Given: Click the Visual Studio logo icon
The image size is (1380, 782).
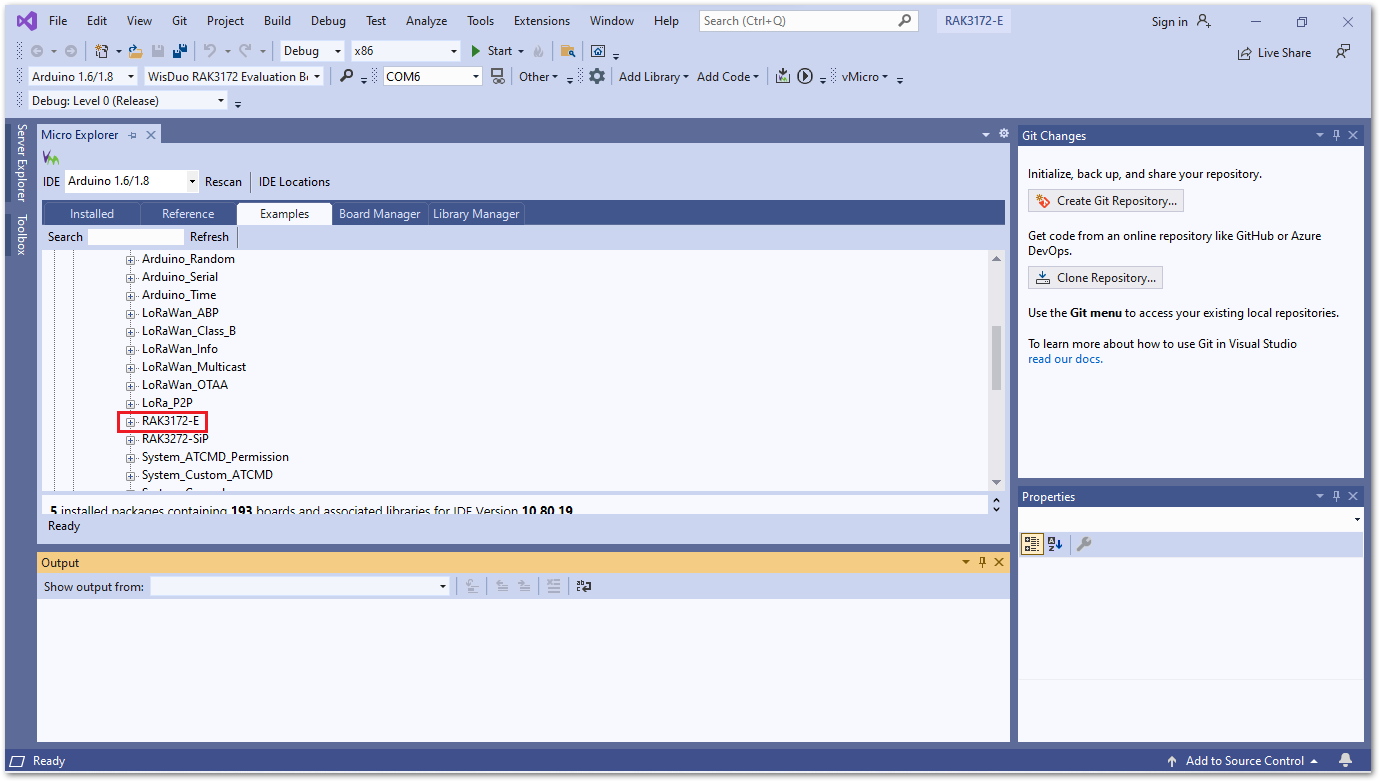Looking at the screenshot, I should 27,21.
